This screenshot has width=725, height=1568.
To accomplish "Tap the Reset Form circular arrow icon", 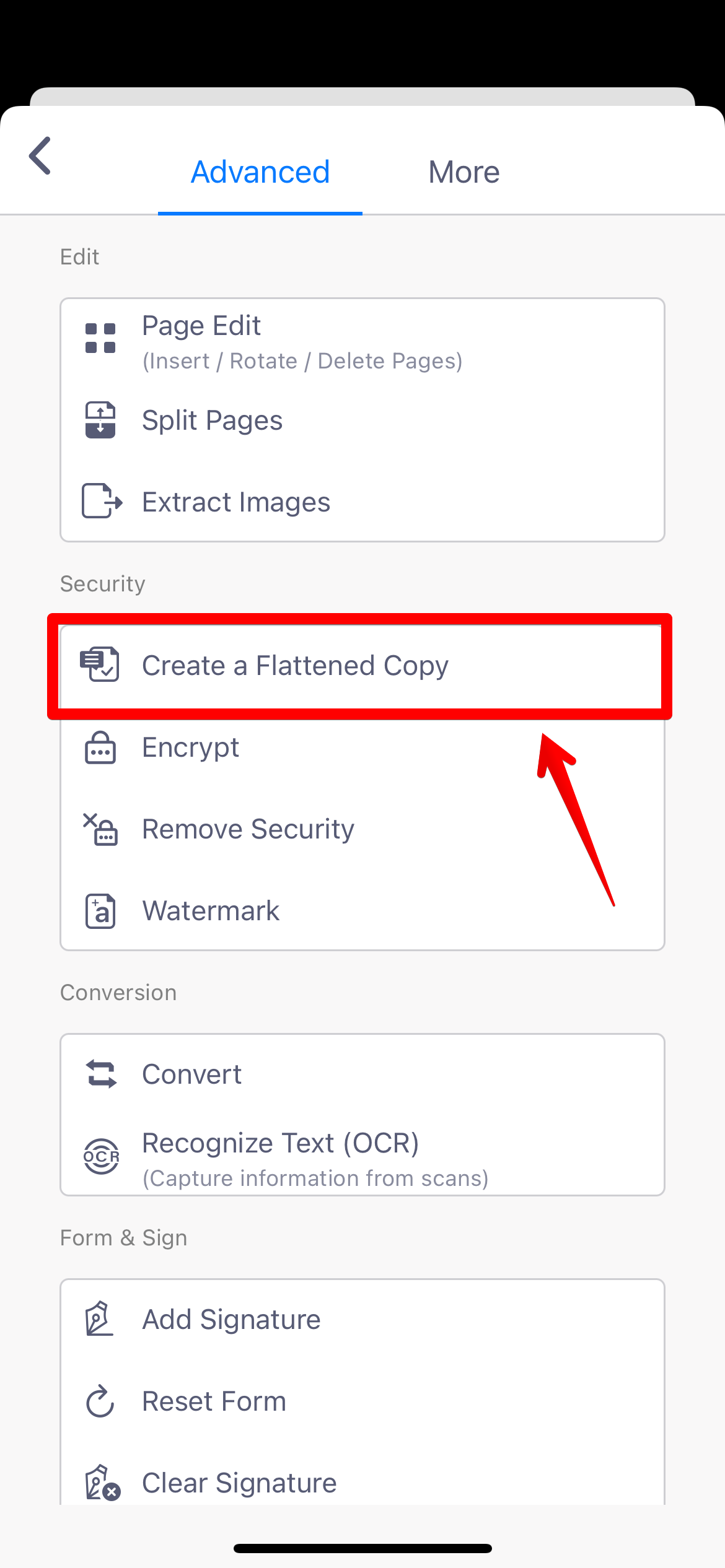I will (x=100, y=1401).
